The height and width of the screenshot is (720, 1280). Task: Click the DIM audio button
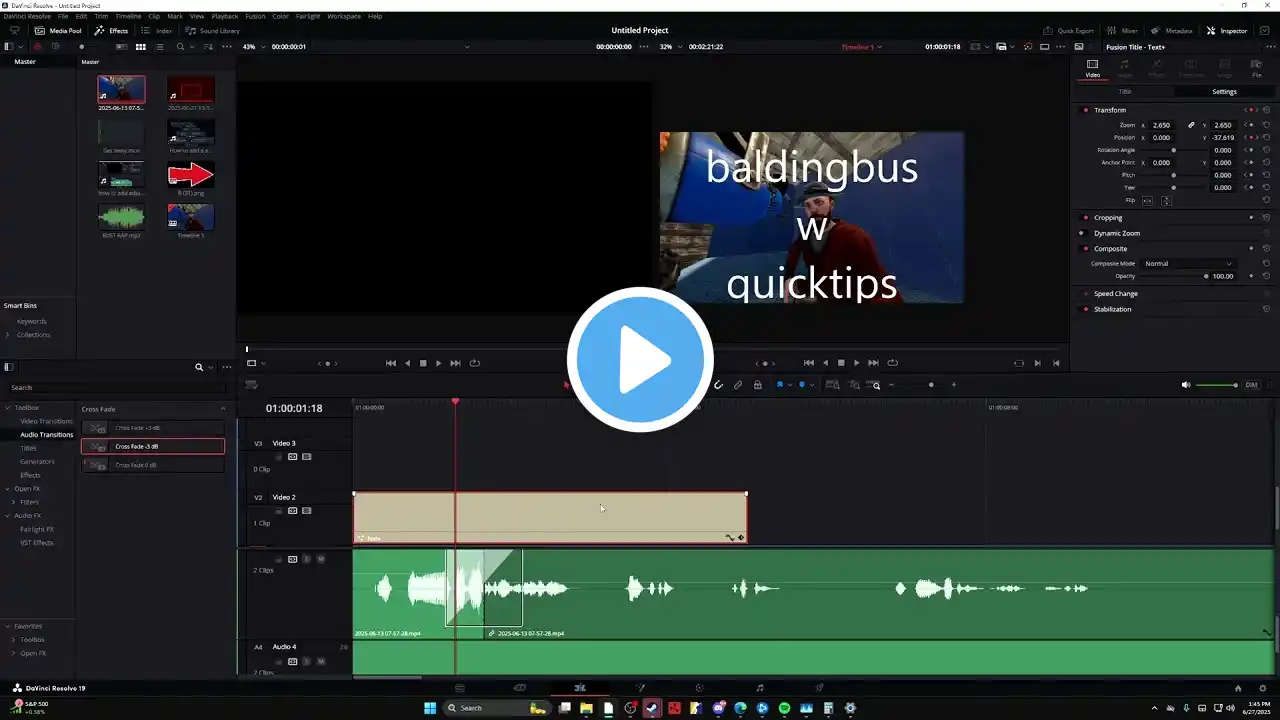(x=1251, y=385)
